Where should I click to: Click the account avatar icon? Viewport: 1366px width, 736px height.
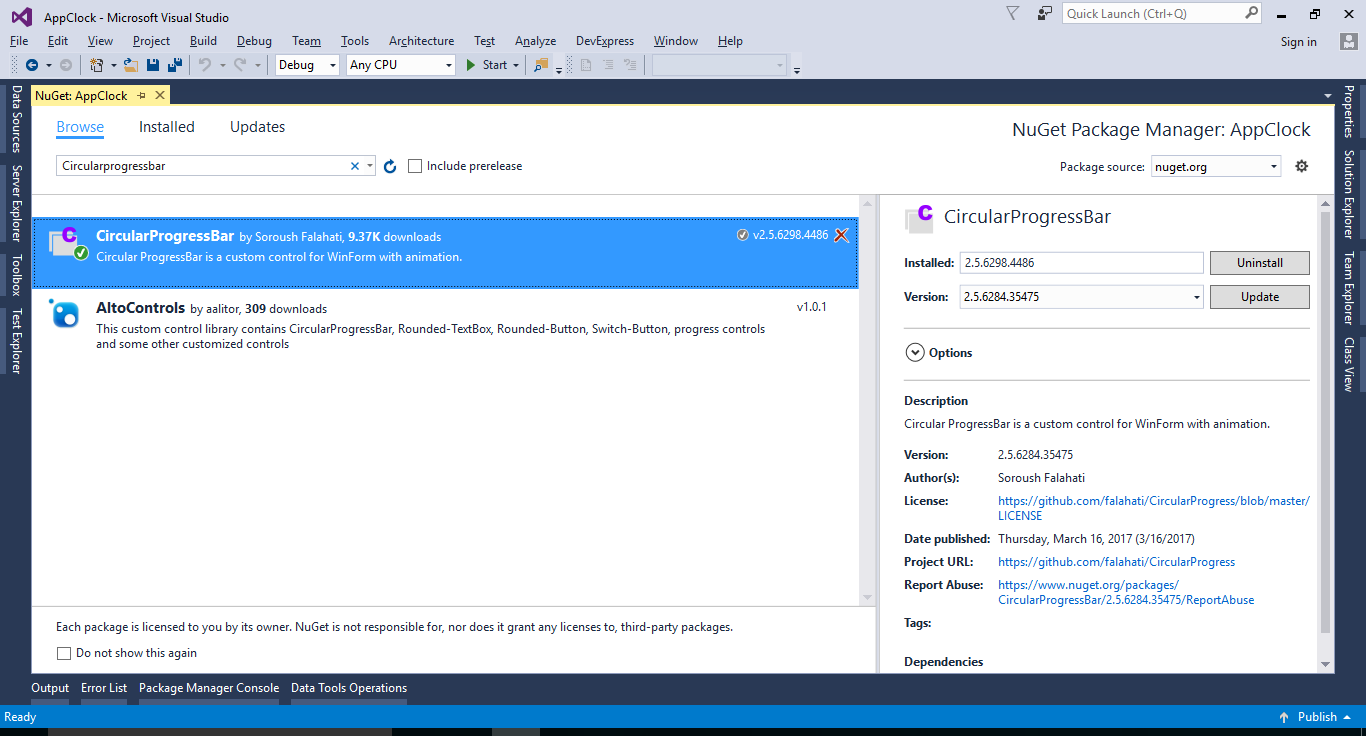pos(1348,41)
